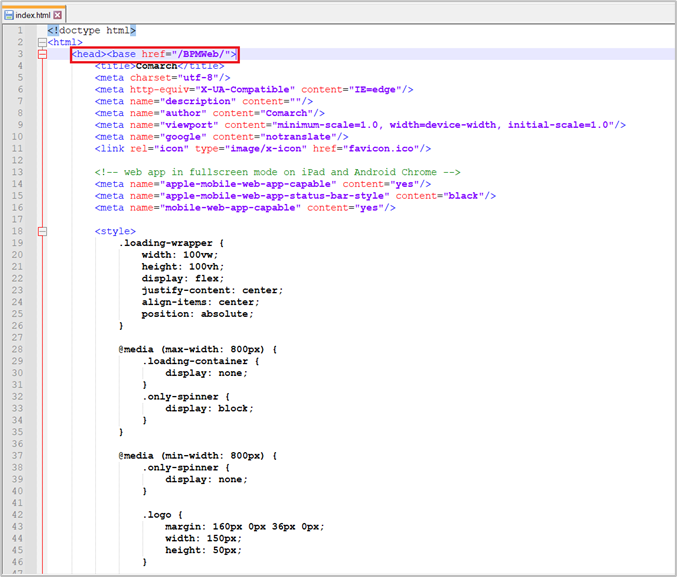Viewport: 677px width, 577px height.
Task: Collapse the html fold marker on line 2
Action: click(41, 43)
